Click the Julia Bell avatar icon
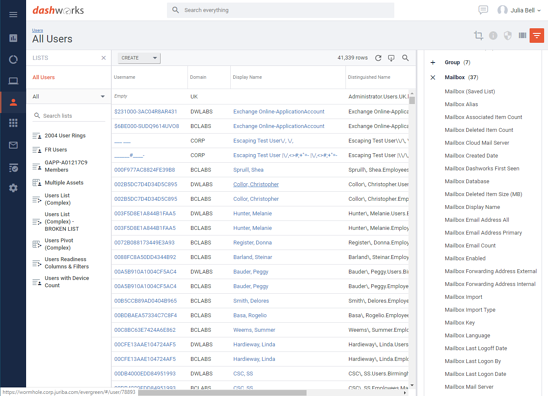The height and width of the screenshot is (396, 548). click(x=502, y=10)
